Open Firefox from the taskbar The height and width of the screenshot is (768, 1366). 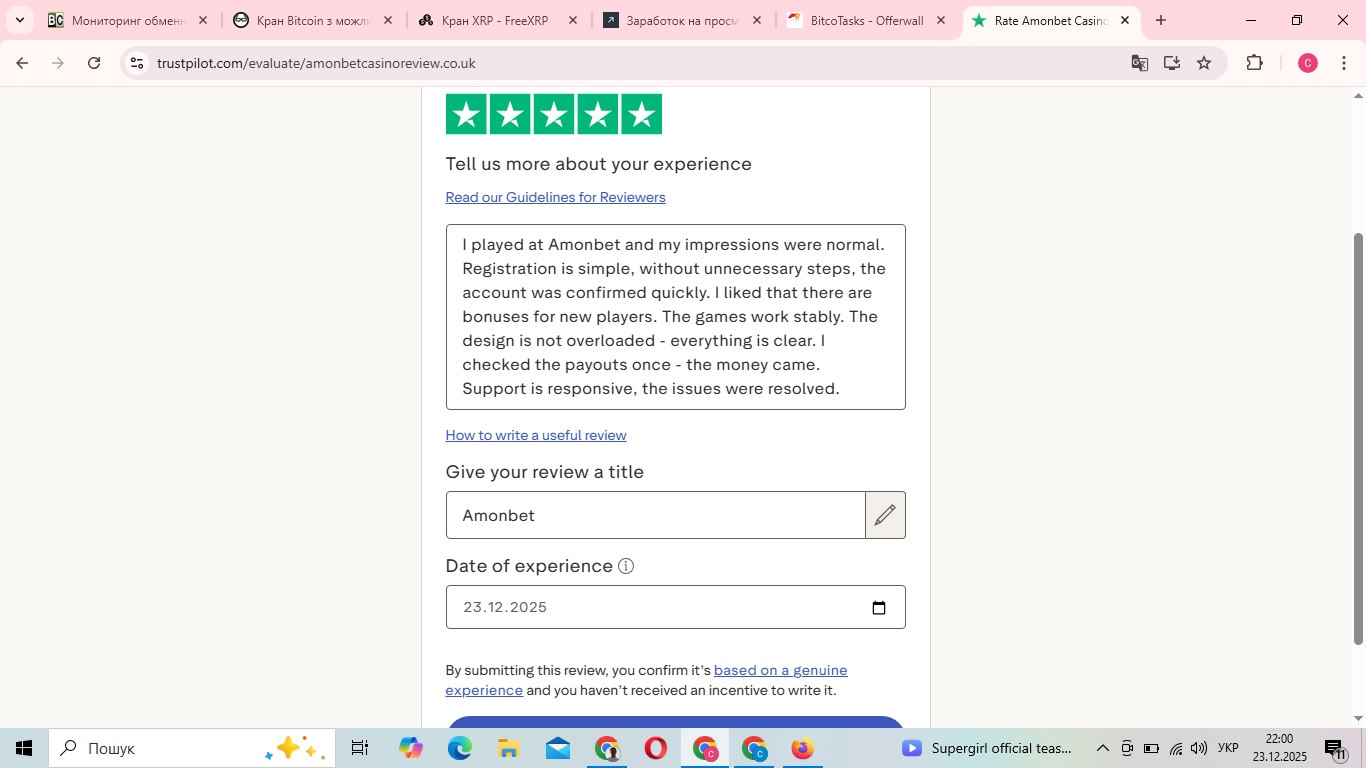802,748
